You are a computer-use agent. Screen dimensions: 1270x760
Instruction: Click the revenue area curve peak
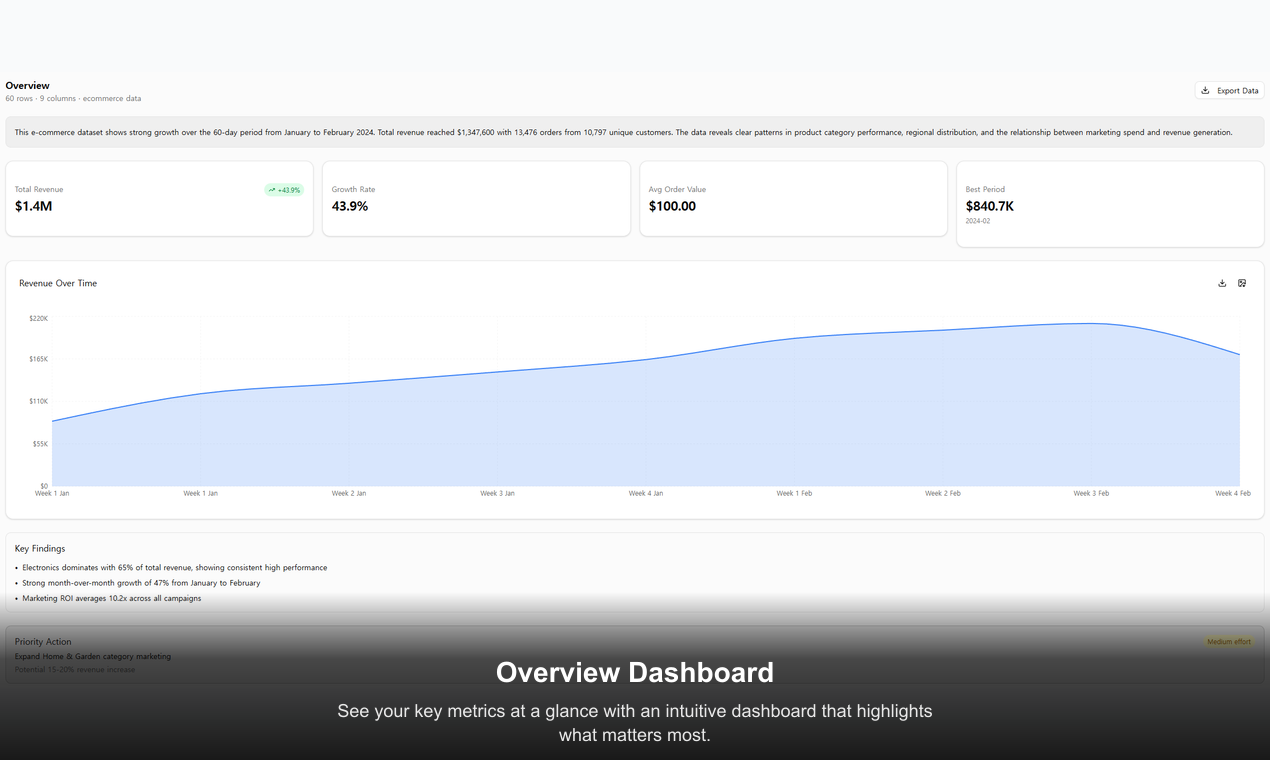[x=1090, y=322]
